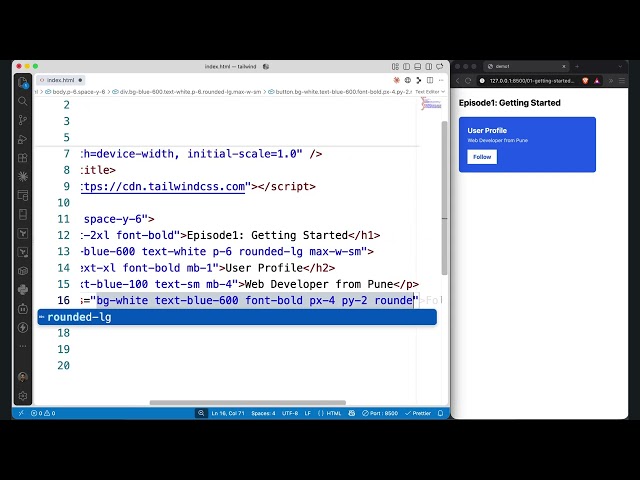This screenshot has height=480, width=640.
Task: Click the status bar icon left of Port 8500
Action: point(351,413)
